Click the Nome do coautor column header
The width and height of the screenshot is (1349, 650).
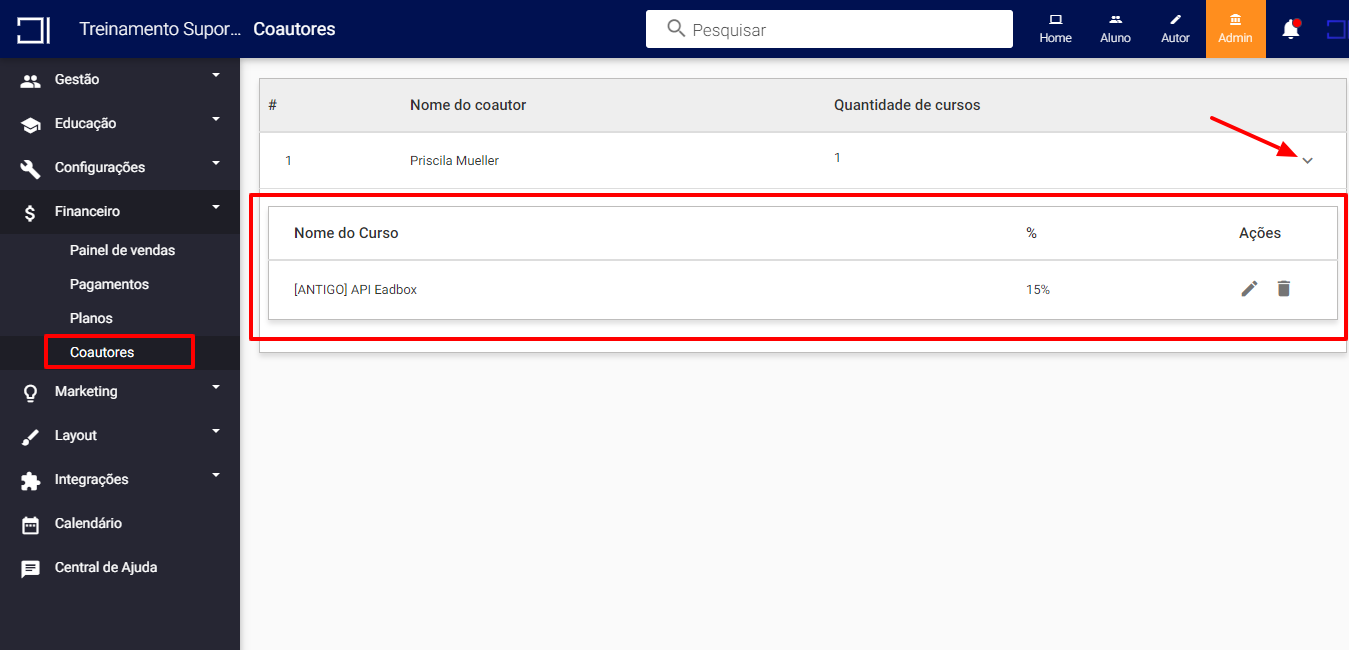(468, 105)
